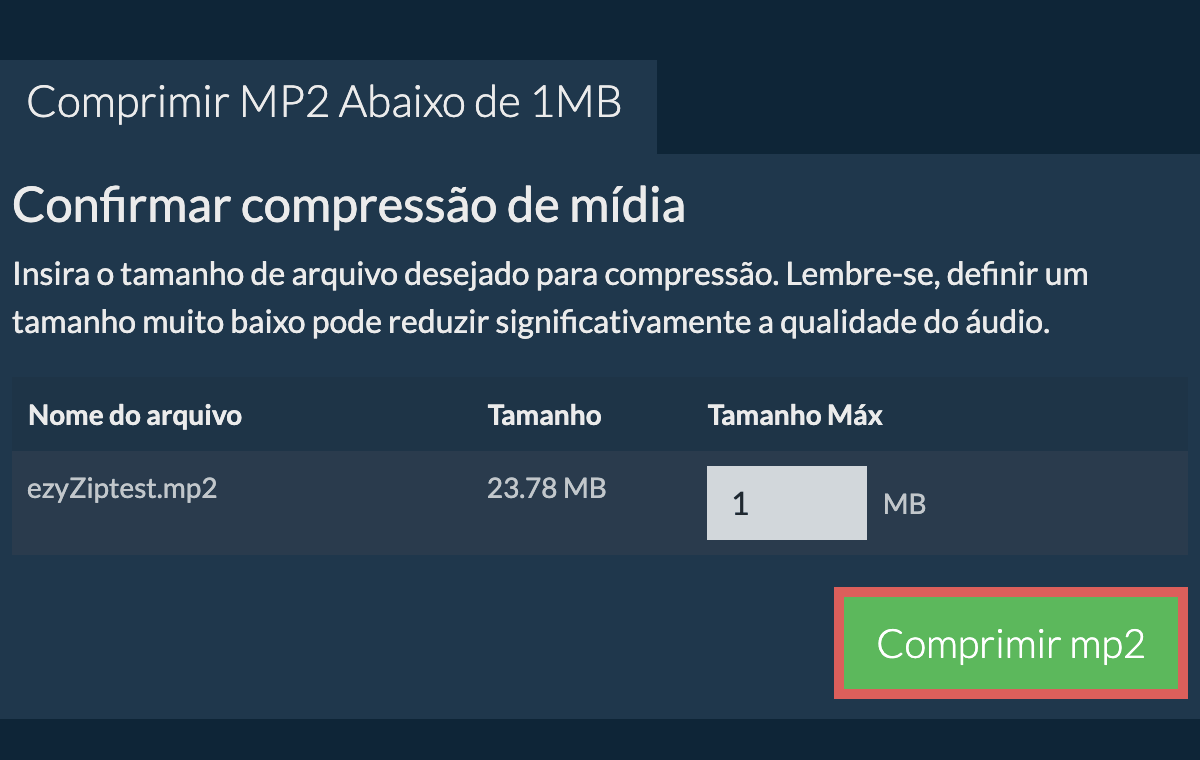This screenshot has width=1200, height=760.
Task: Click the MB unit label beside input
Action: pyautogui.click(x=904, y=504)
